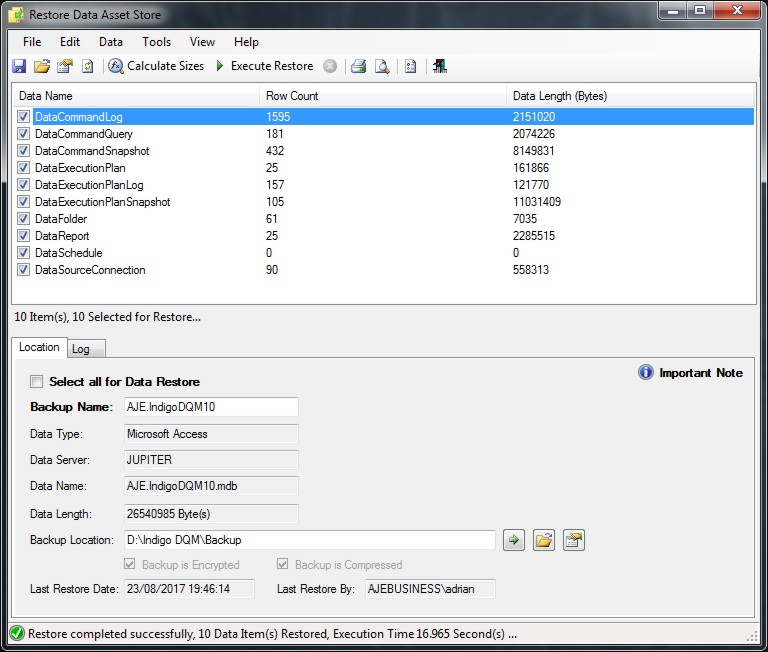Click into the Backup Name text field
Image resolution: width=768 pixels, height=652 pixels.
coord(210,407)
